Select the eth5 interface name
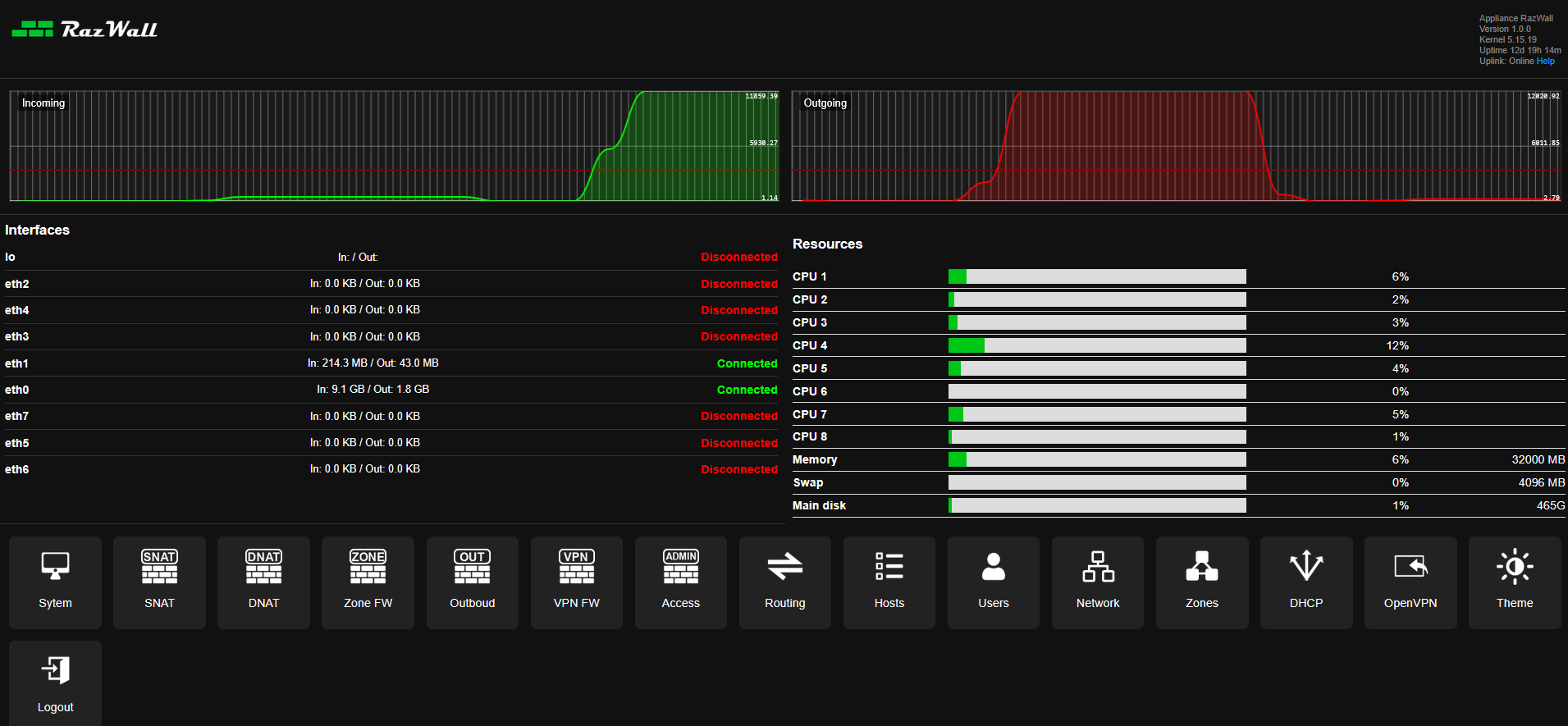Screen dimensions: 1568x726 tap(17, 443)
